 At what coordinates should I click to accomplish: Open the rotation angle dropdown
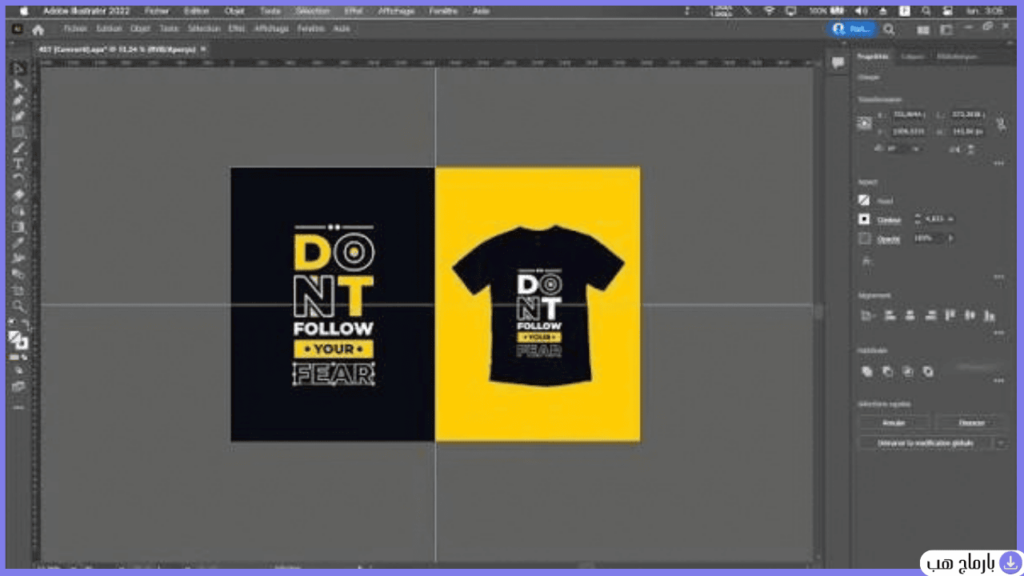click(916, 150)
